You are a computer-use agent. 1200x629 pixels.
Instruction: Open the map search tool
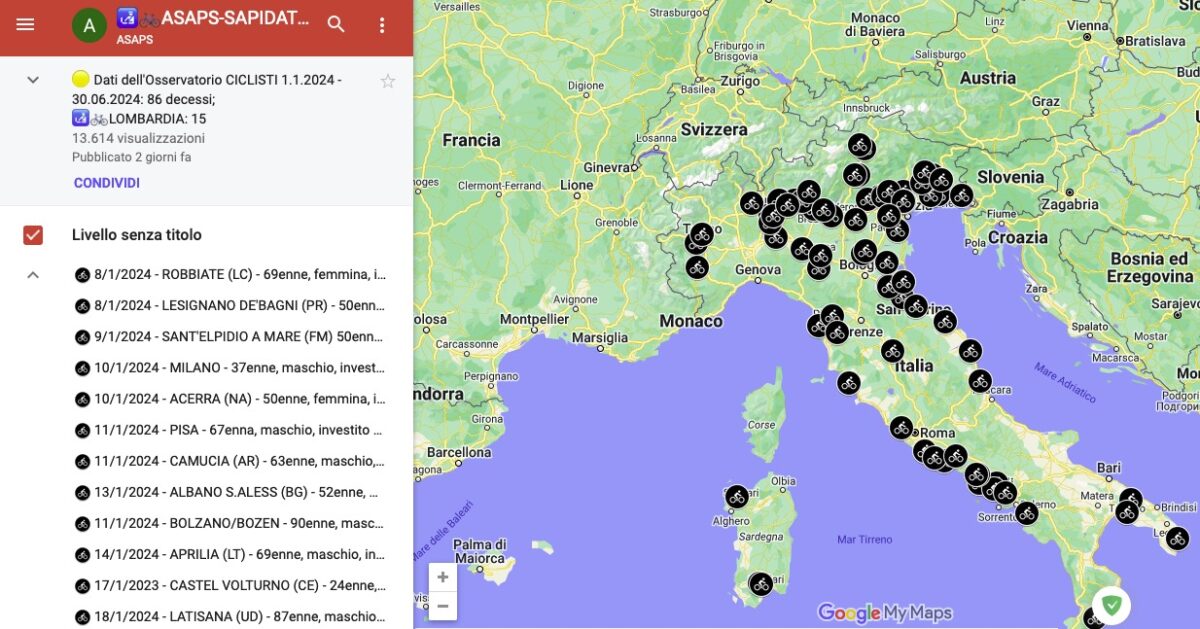336,24
